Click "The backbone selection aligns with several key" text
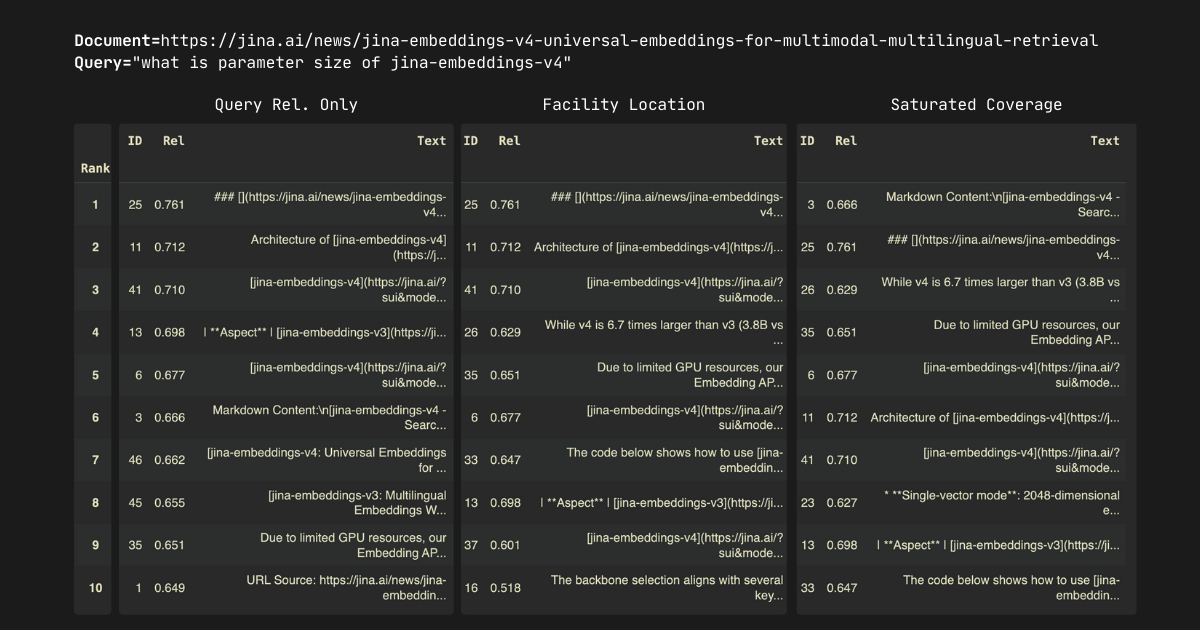 pyautogui.click(x=667, y=588)
